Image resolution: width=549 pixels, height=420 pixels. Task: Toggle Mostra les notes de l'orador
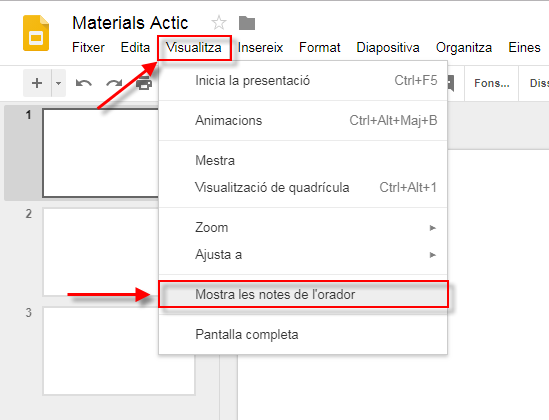303,294
